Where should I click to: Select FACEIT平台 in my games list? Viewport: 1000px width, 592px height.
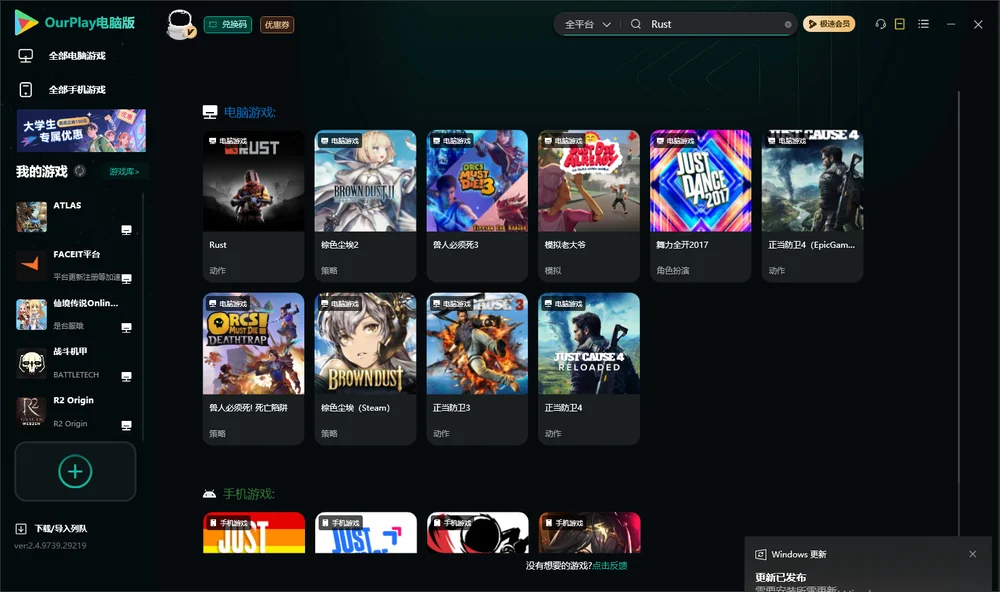click(x=77, y=265)
